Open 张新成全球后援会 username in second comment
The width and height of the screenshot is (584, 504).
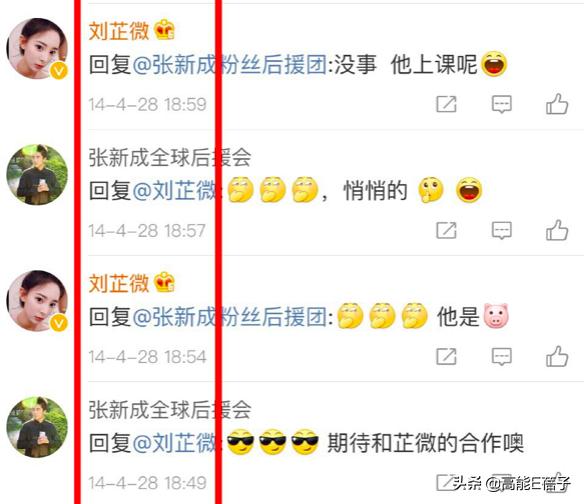tap(170, 157)
